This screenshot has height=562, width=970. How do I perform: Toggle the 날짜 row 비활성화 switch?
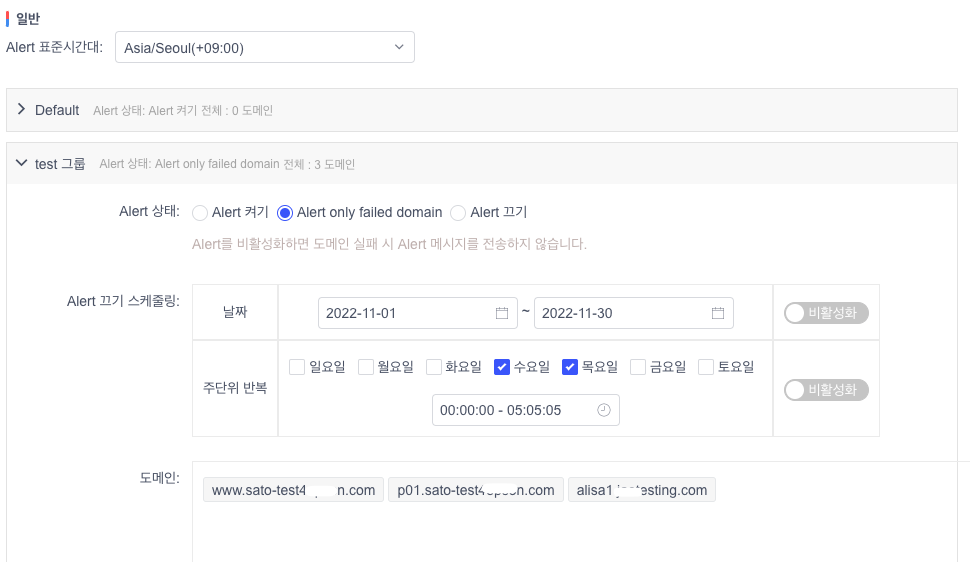pos(826,313)
